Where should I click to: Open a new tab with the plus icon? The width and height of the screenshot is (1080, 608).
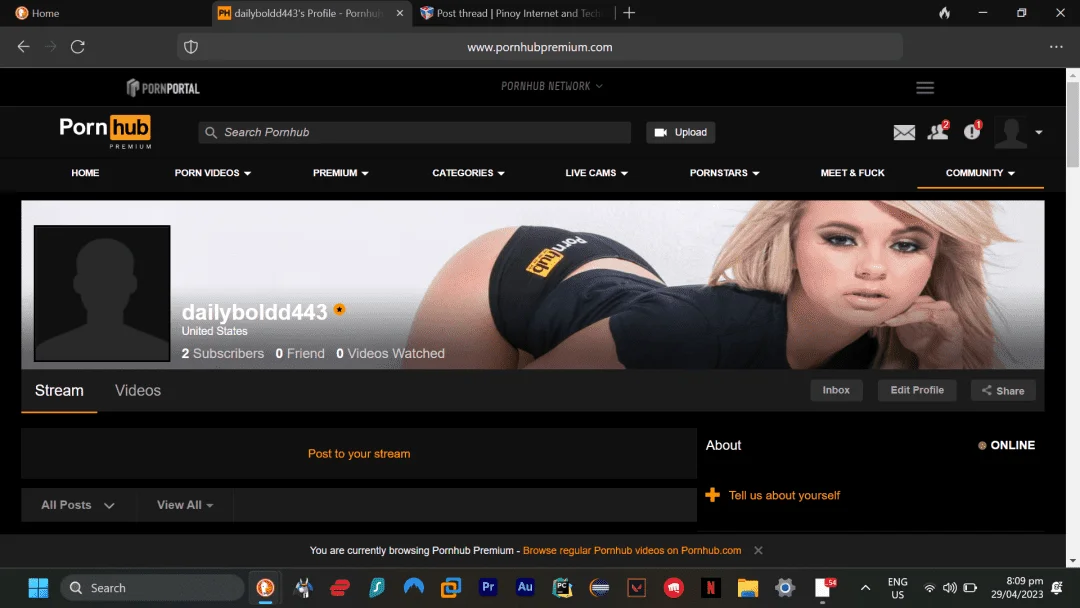point(629,13)
